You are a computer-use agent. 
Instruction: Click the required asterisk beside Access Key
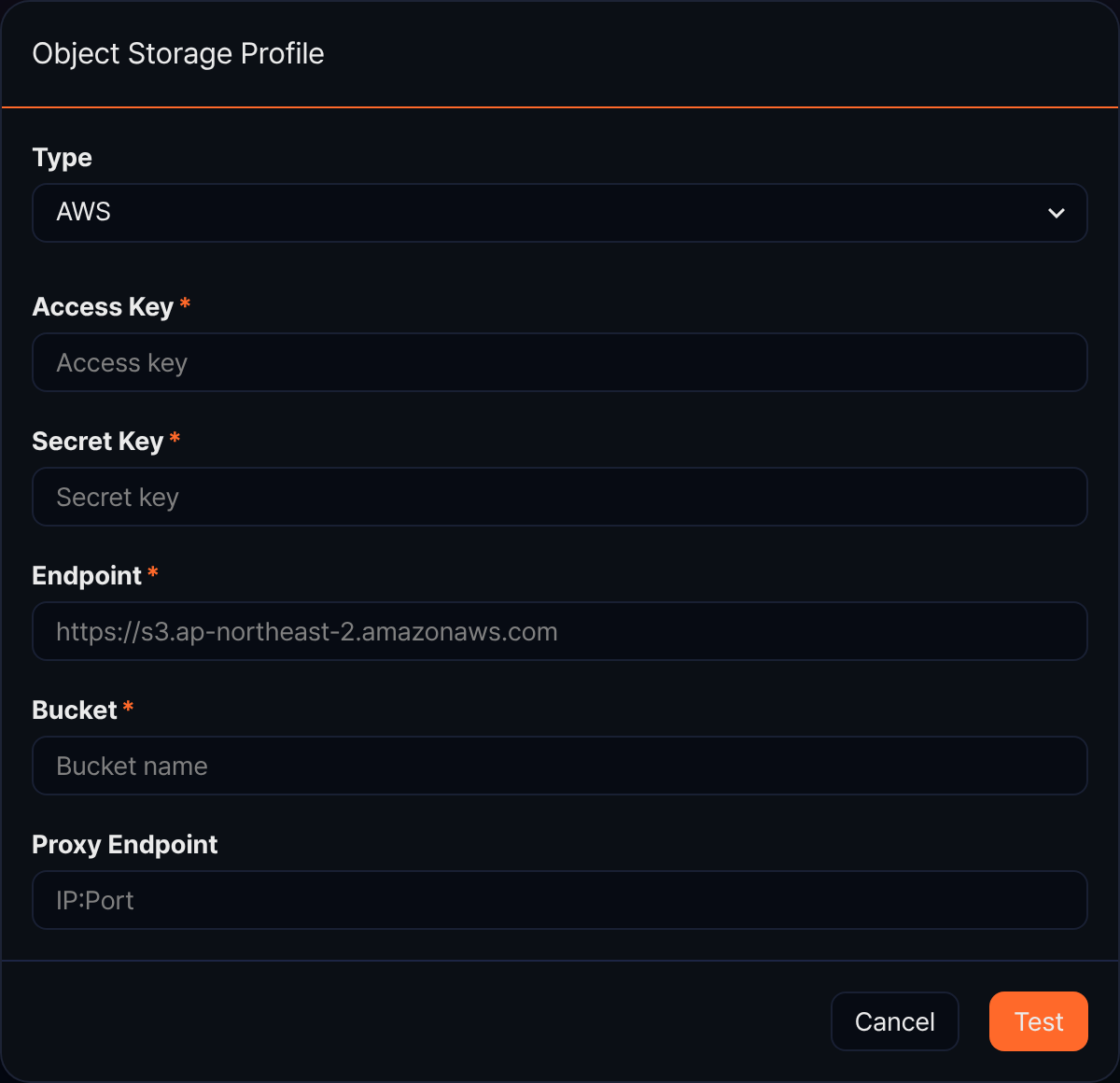pyautogui.click(x=185, y=303)
